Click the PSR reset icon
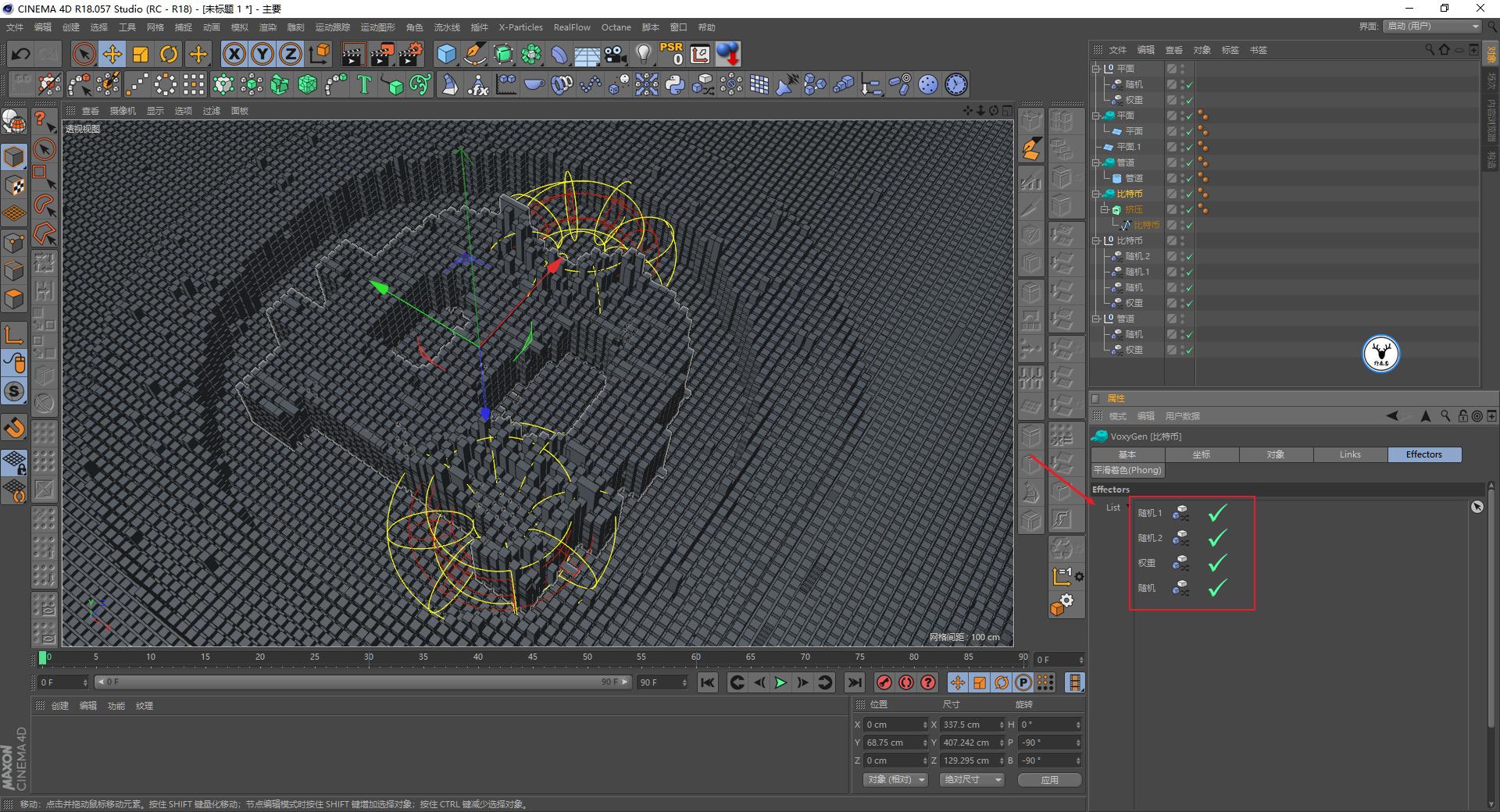Viewport: 1500px width, 812px height. [x=671, y=54]
